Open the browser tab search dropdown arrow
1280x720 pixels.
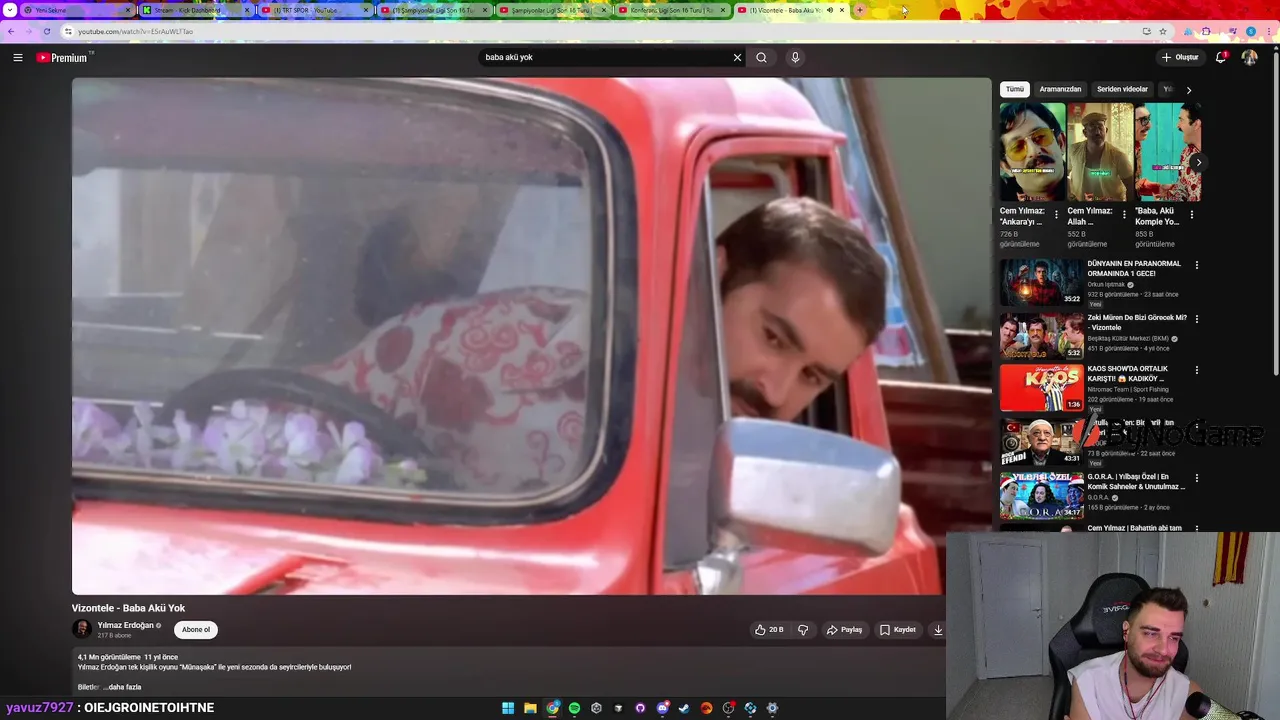point(10,10)
